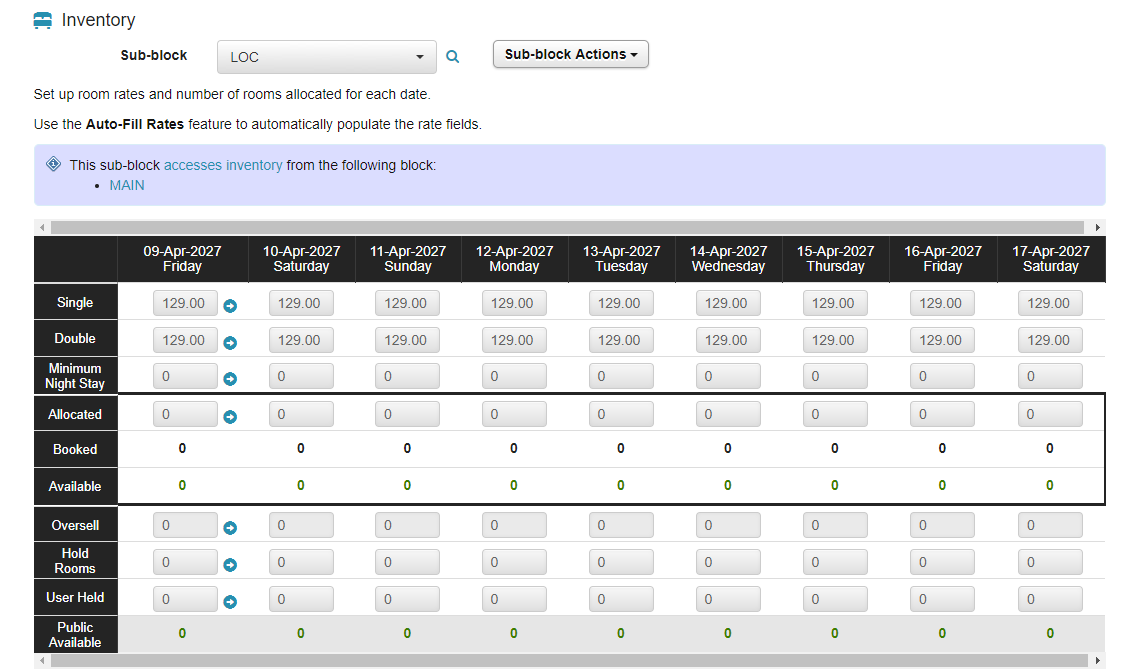Click the copy-across arrow in Single row
Screen dimensions: 1140x669
pyautogui.click(x=230, y=306)
